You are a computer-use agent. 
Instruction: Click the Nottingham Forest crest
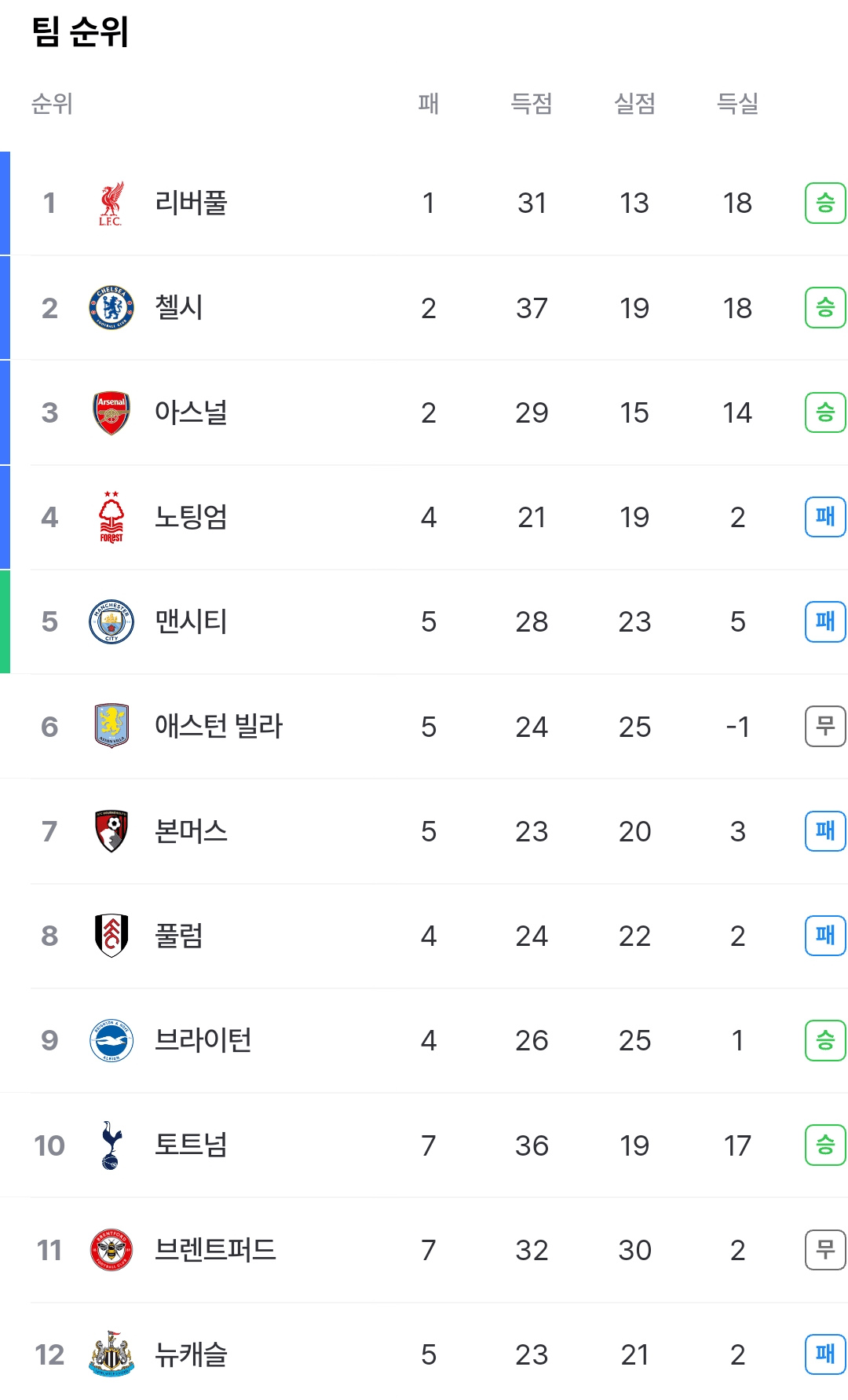coord(111,517)
